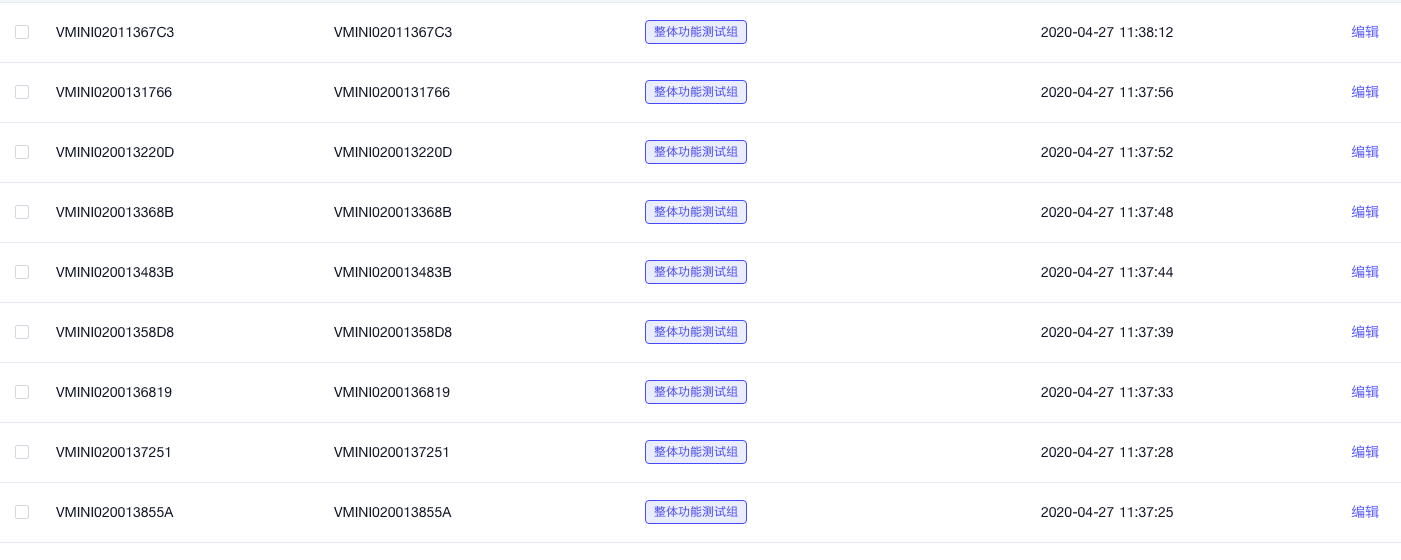
Task: Check the VMINI020013220D row checkbox
Action: pos(22,152)
